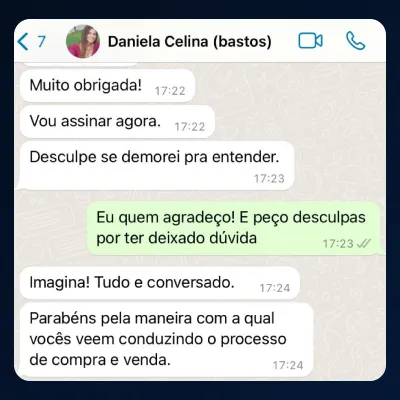
Task: Tap the "Parabéns pela maneira" message bubble
Action: point(165,340)
